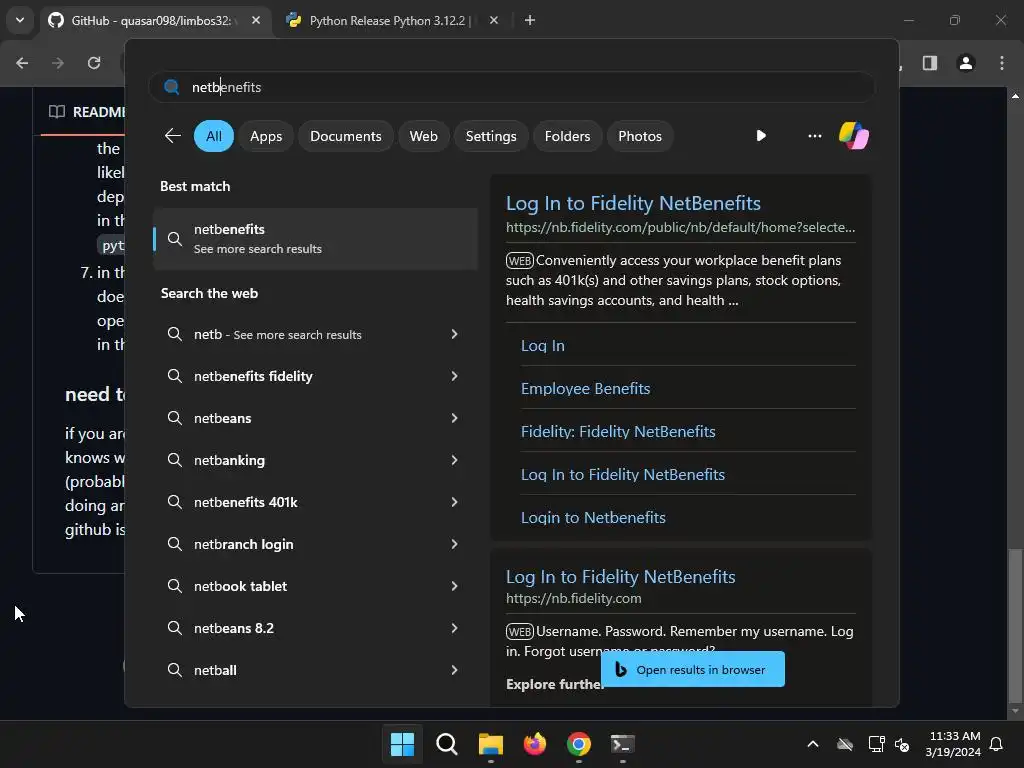This screenshot has height=768, width=1024.
Task: Reload the page in Chrome
Action: 94,63
